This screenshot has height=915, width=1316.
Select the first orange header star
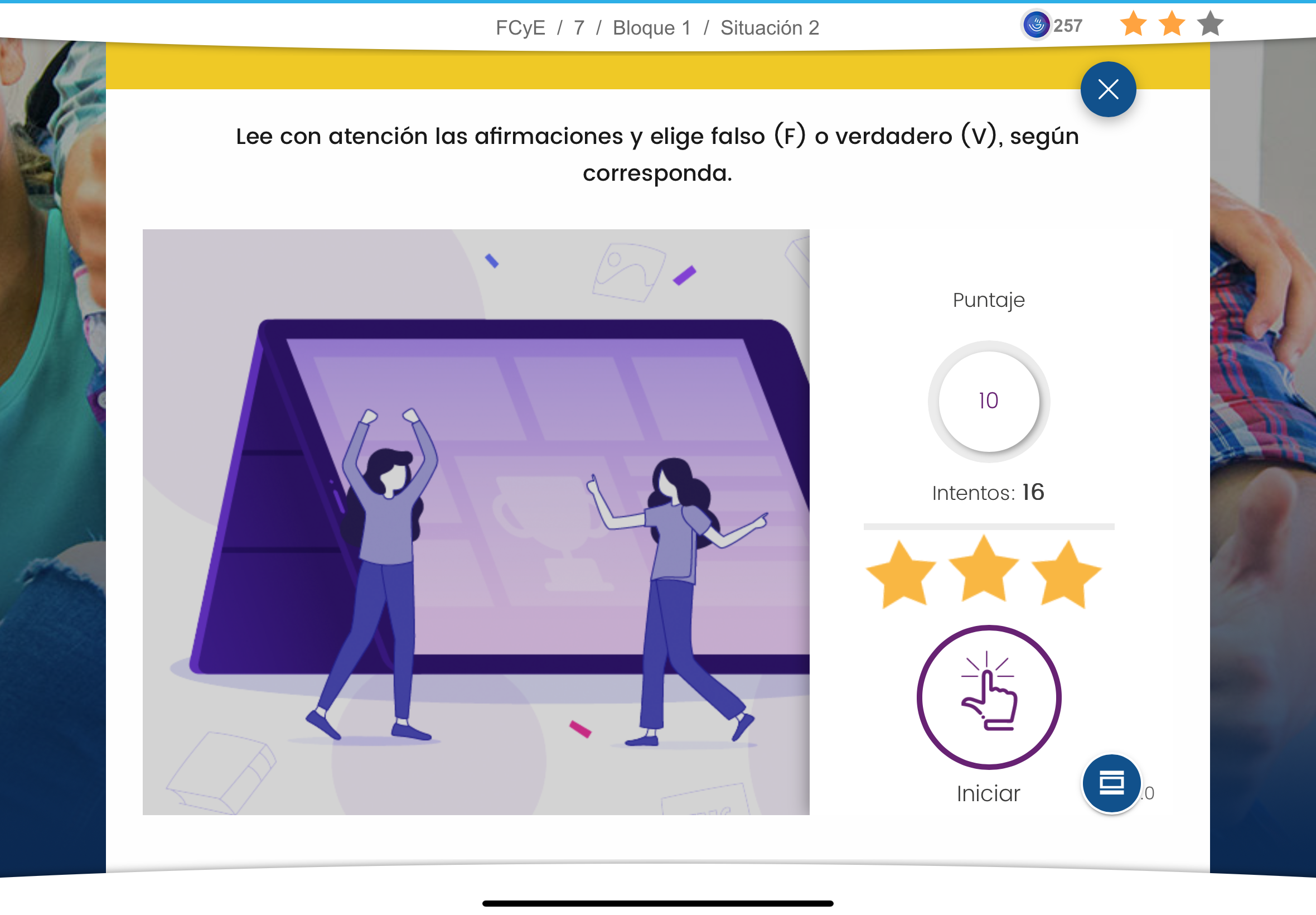tap(1133, 24)
